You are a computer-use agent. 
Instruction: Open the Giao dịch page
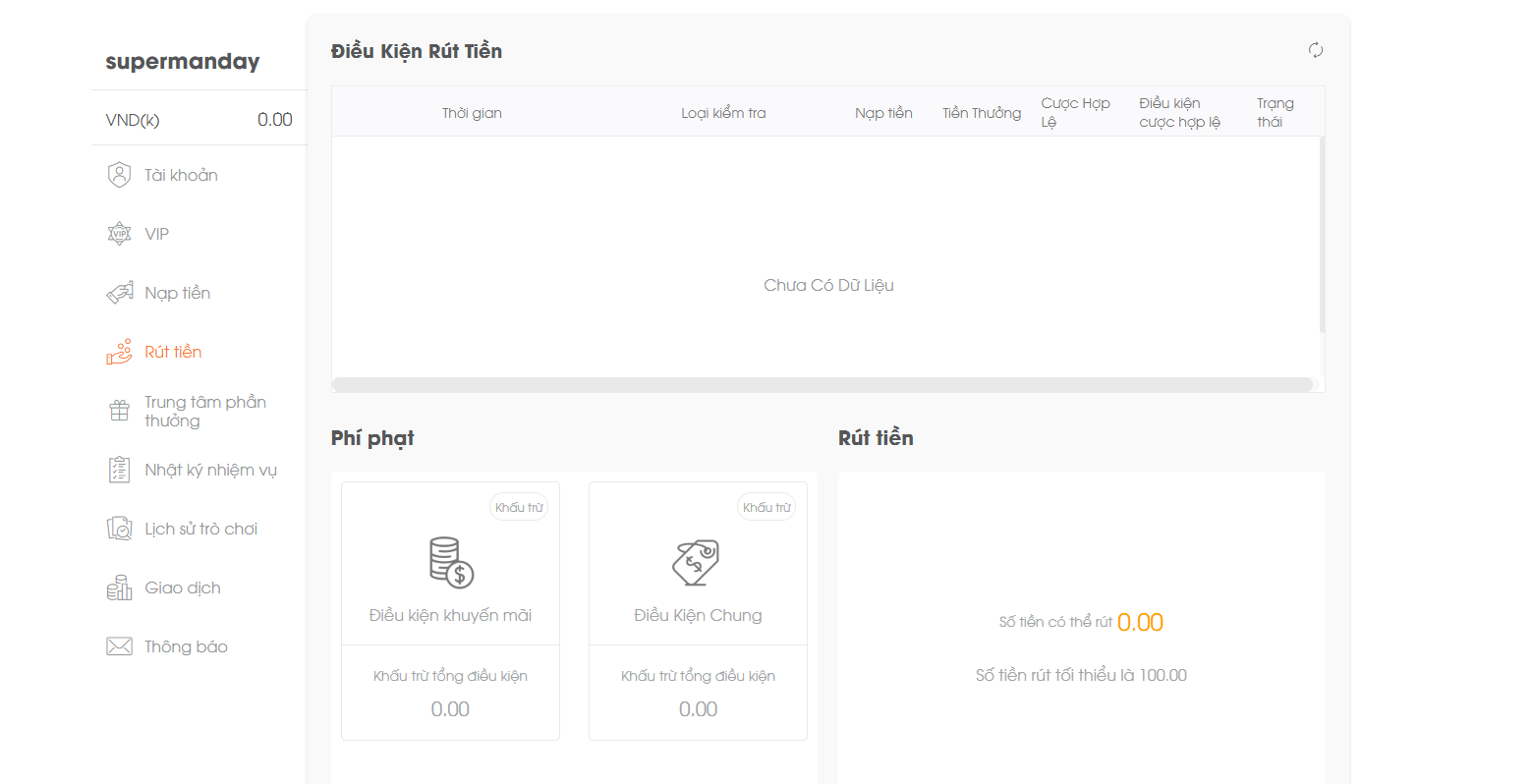coord(183,588)
